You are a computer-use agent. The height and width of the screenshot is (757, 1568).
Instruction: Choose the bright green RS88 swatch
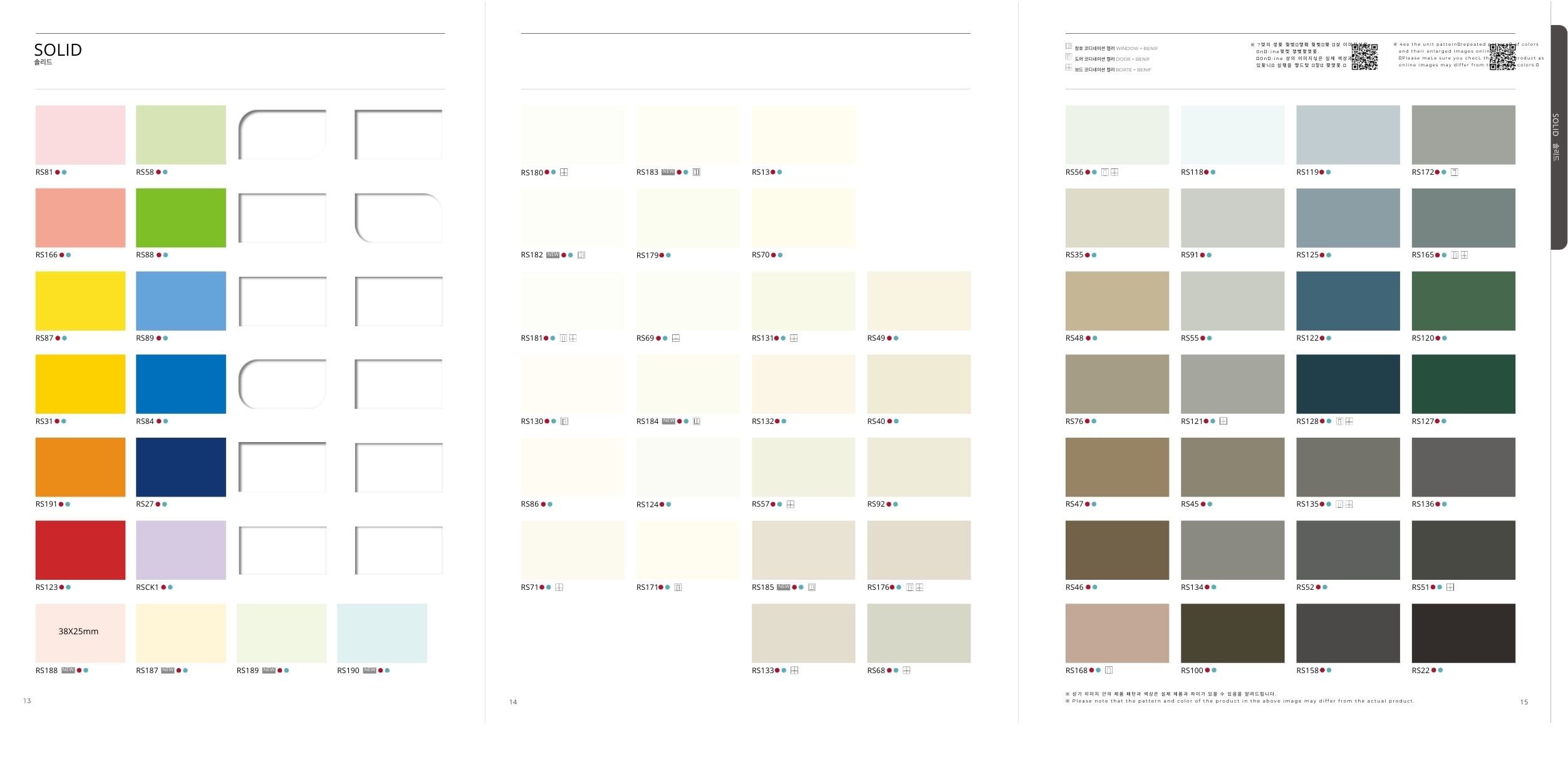(x=181, y=218)
